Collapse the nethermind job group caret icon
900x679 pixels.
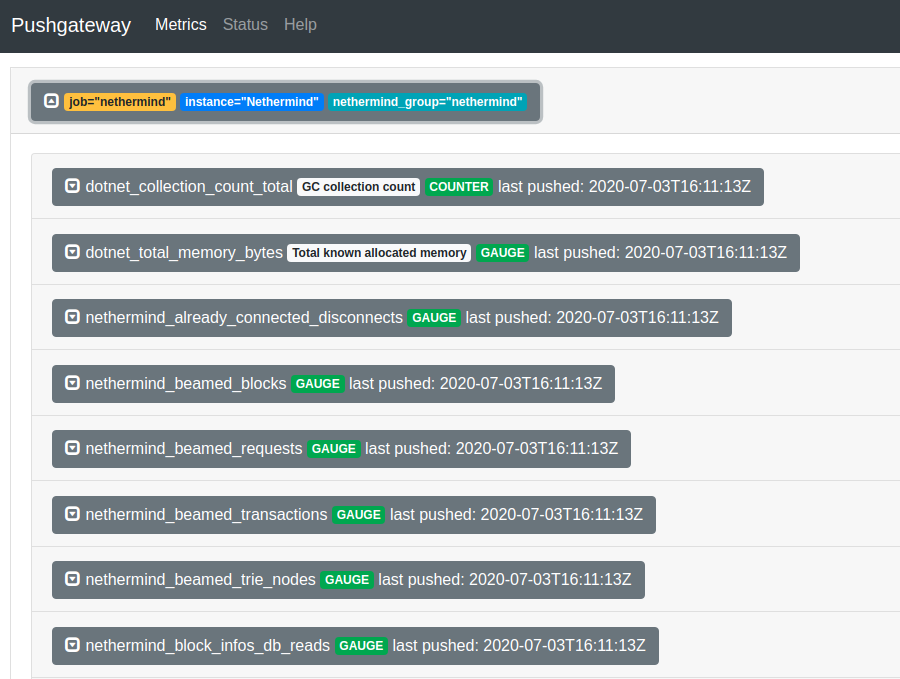(51, 101)
